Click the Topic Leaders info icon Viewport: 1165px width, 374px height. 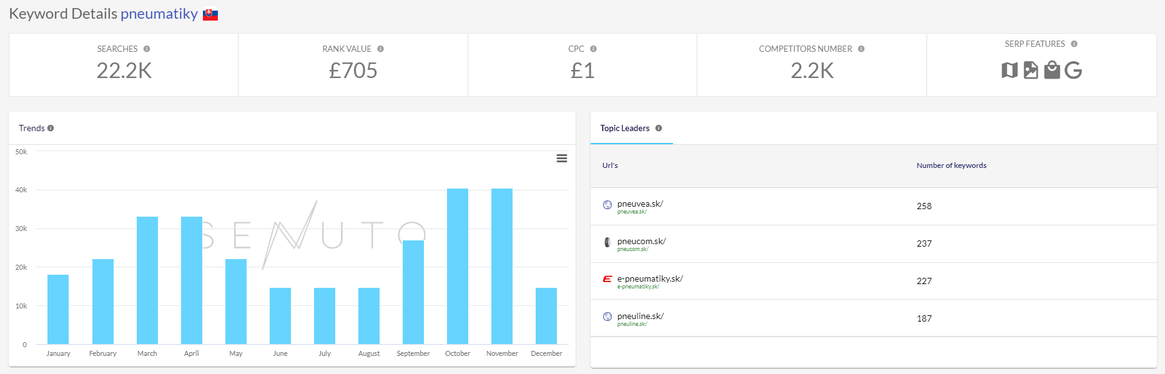tap(659, 128)
